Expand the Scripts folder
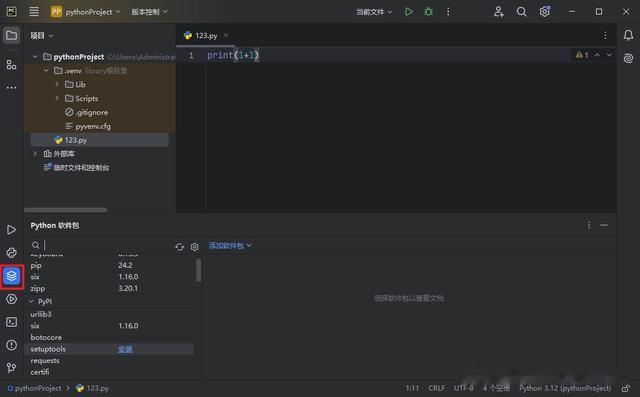The height and width of the screenshot is (397, 640). coord(57,98)
